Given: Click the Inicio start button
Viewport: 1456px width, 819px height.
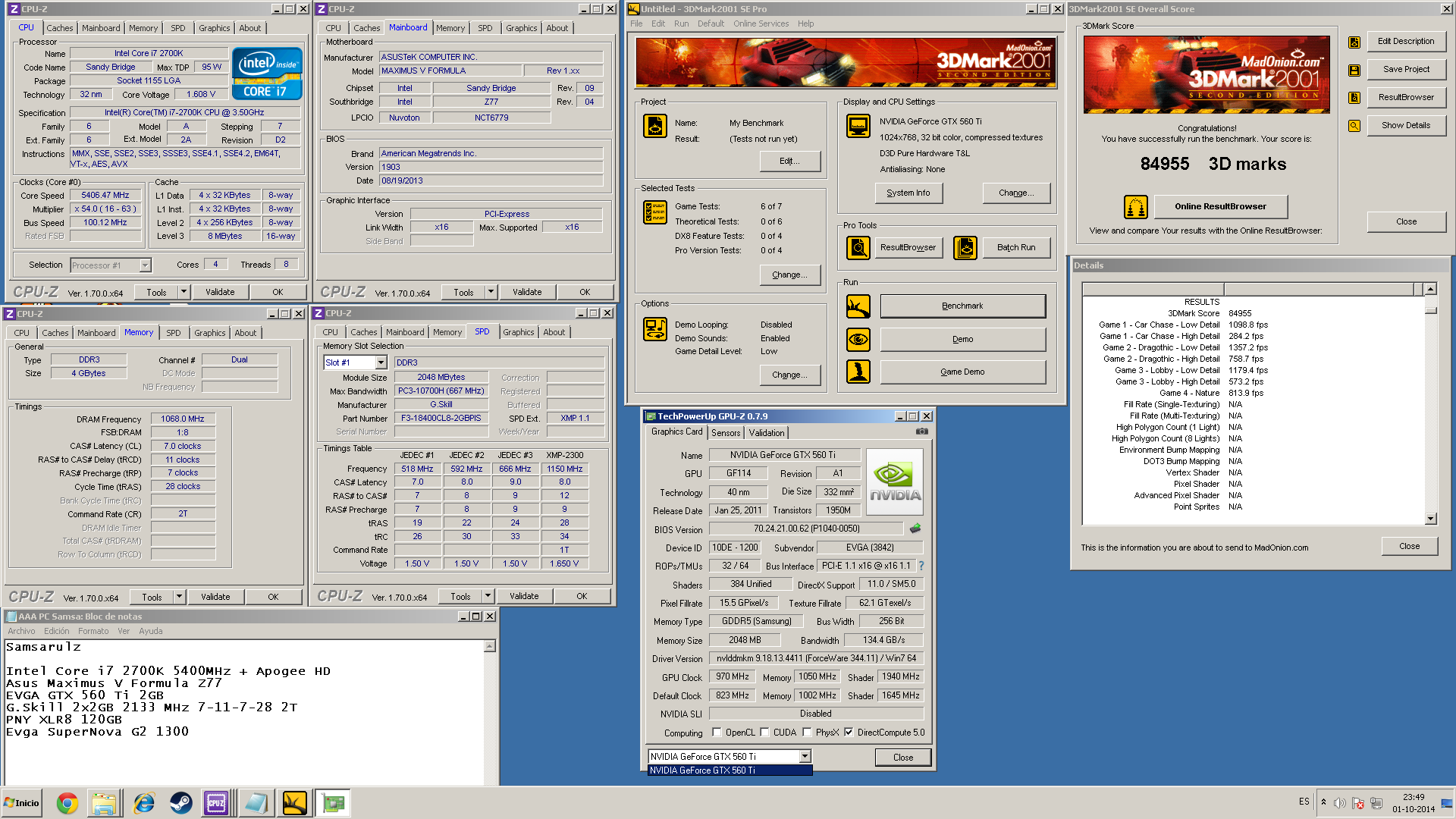Looking at the screenshot, I should pos(21,803).
